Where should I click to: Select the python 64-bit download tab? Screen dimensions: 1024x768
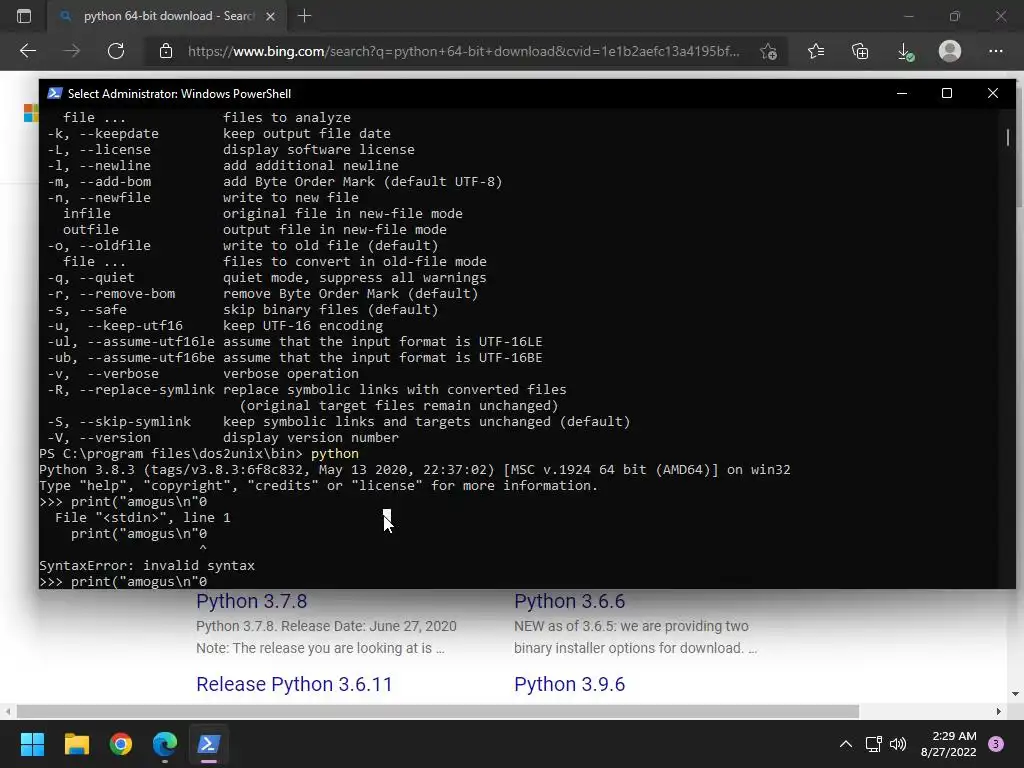[167, 16]
